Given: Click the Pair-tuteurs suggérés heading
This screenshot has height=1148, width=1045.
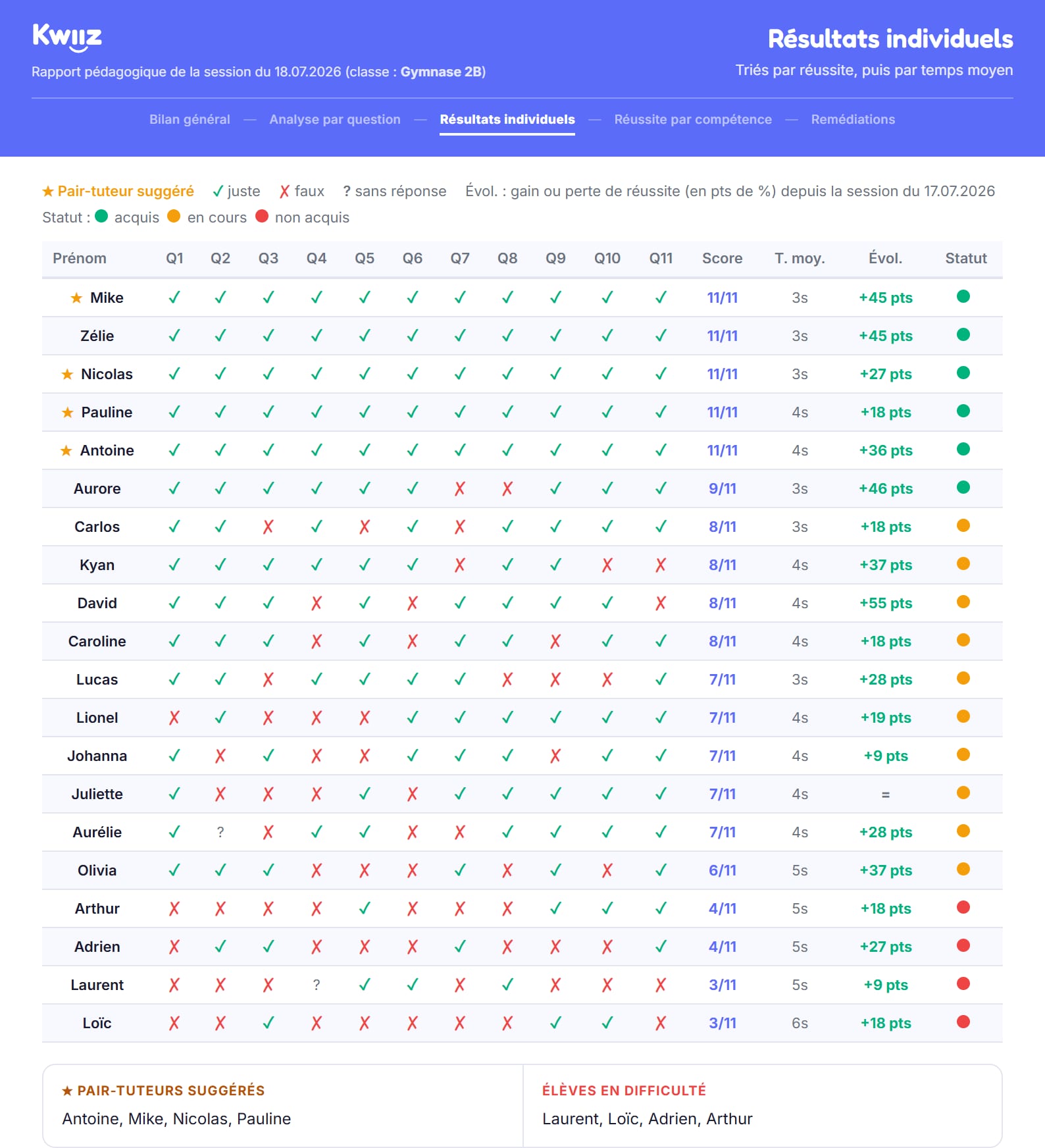Looking at the screenshot, I should coord(163,1090).
